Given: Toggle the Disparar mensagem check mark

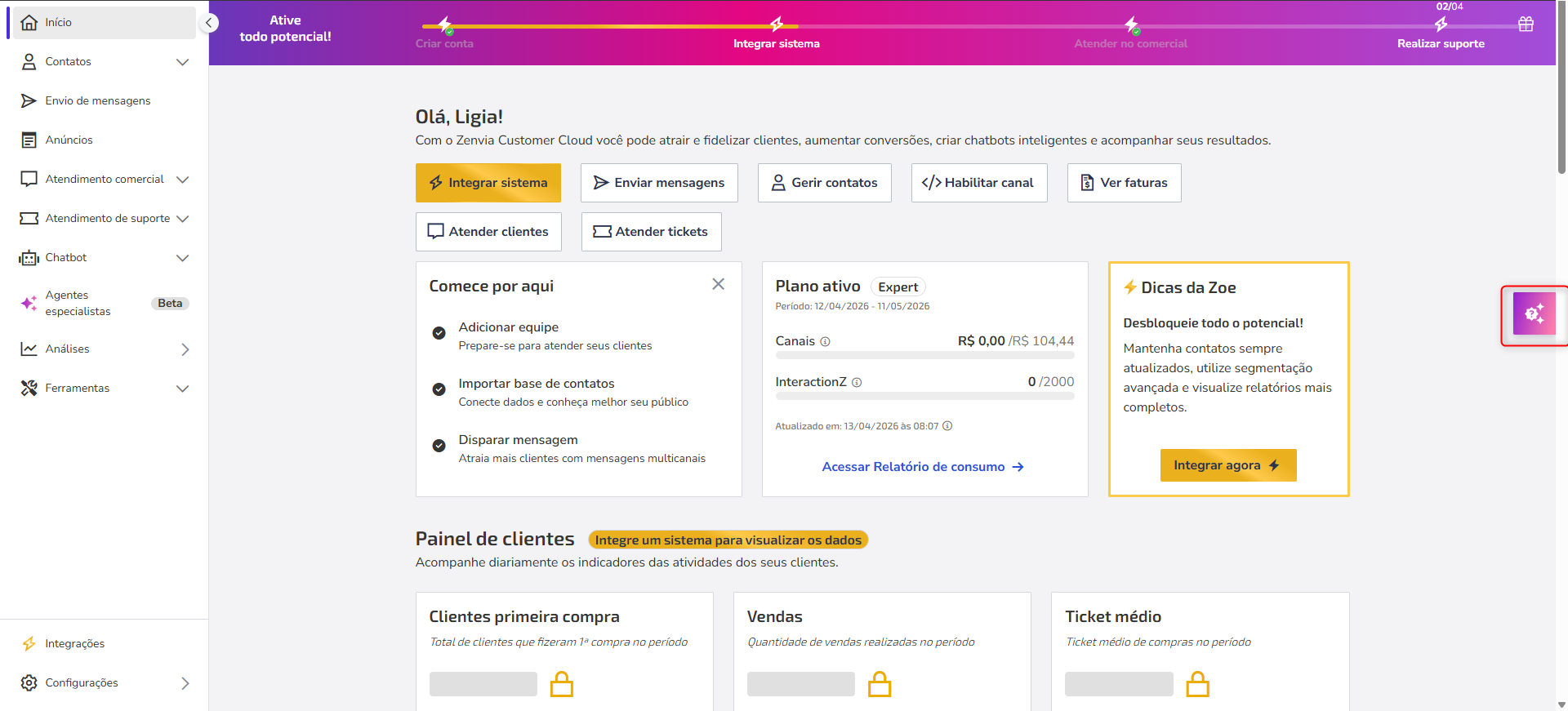Looking at the screenshot, I should pos(439,446).
